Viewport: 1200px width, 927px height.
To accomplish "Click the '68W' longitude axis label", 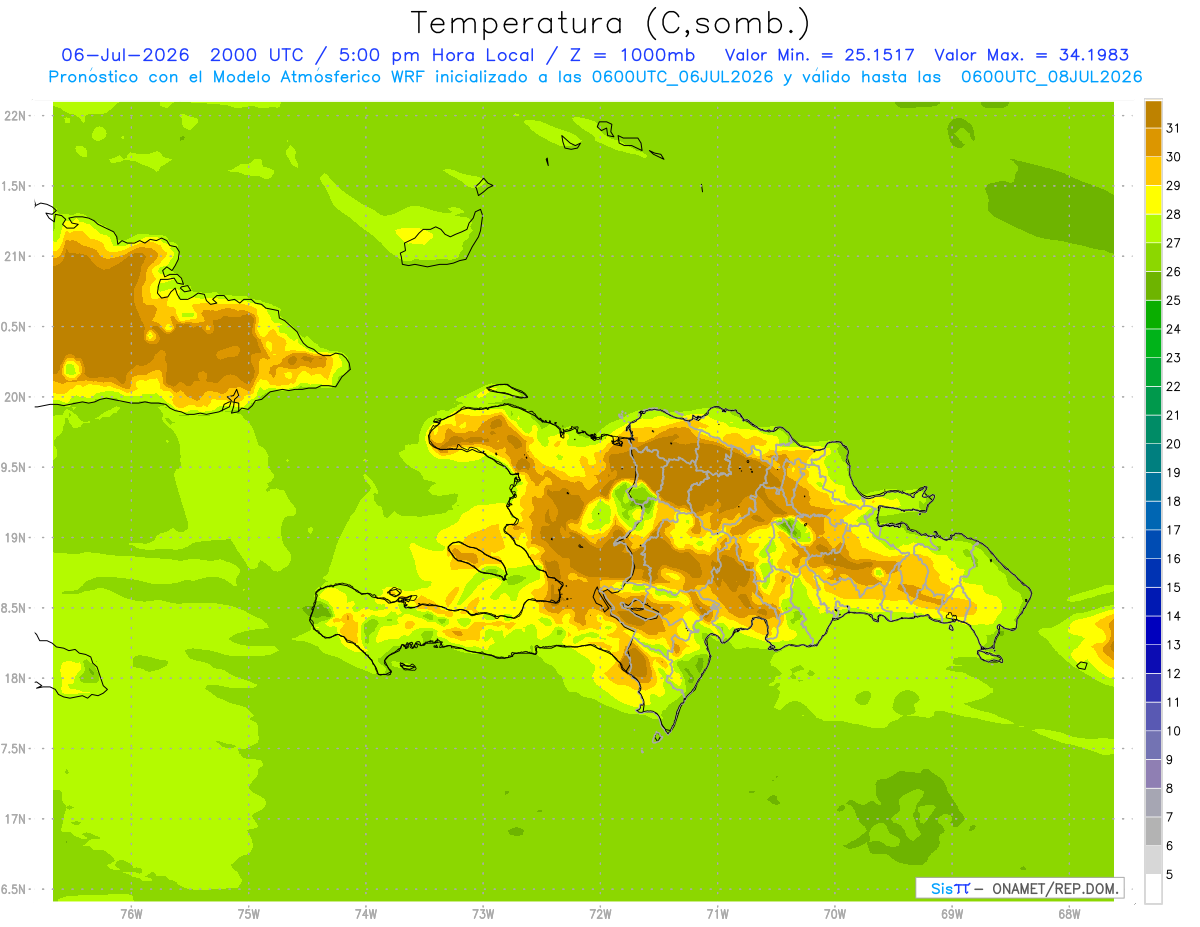I will click(x=1069, y=913).
